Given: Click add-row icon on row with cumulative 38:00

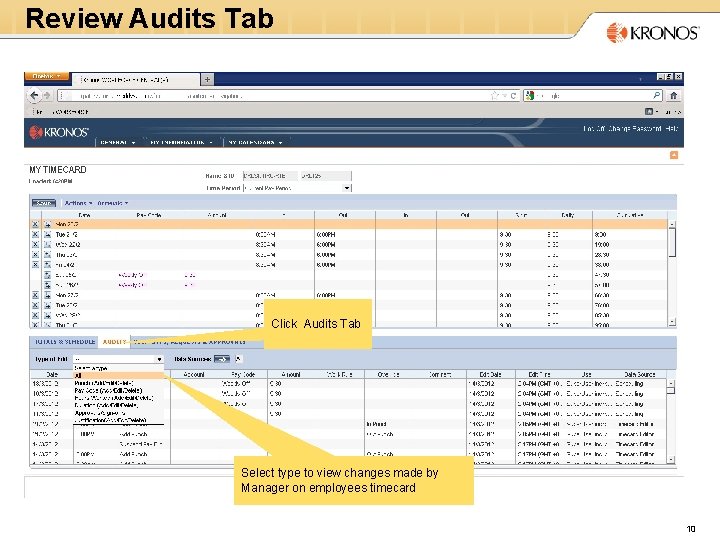Looking at the screenshot, I should [x=47, y=264].
